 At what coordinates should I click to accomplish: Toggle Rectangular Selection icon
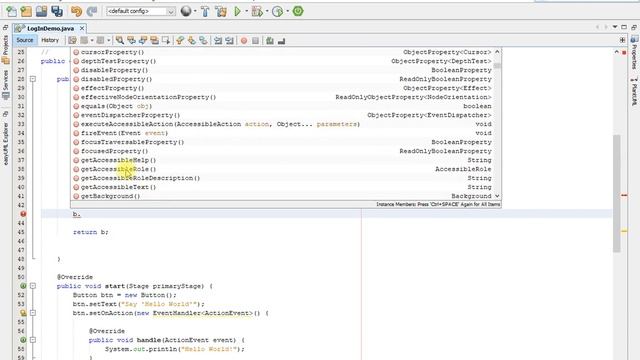166,40
